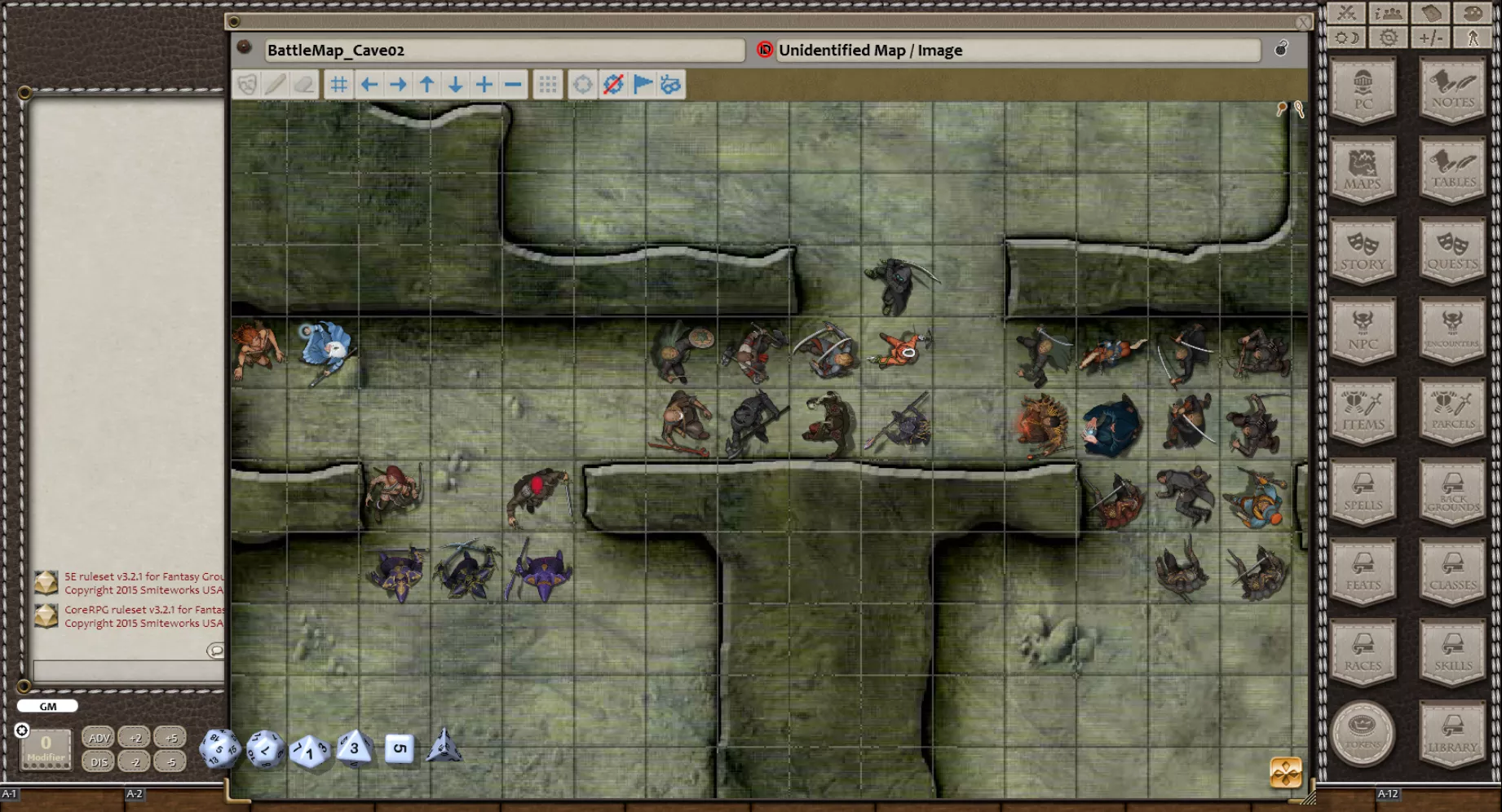
Task: Open the Options gear icon
Action: 1389,38
